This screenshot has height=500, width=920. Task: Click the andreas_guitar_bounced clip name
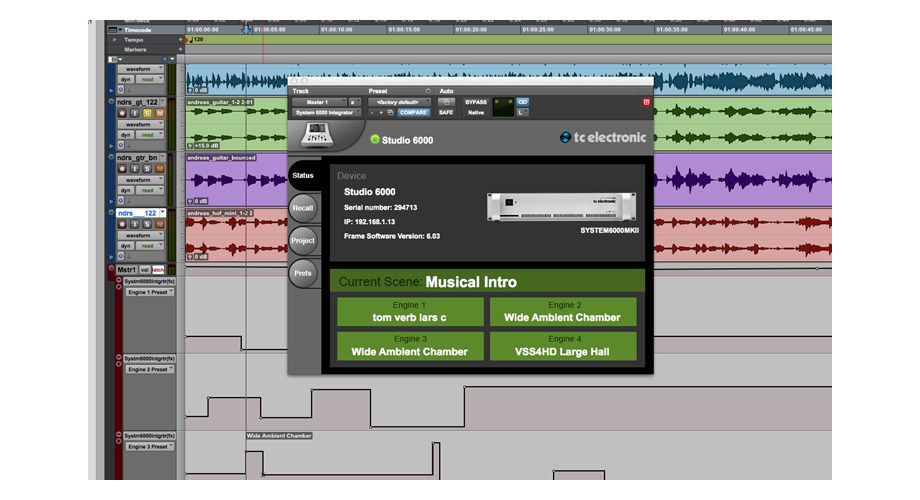(221, 158)
